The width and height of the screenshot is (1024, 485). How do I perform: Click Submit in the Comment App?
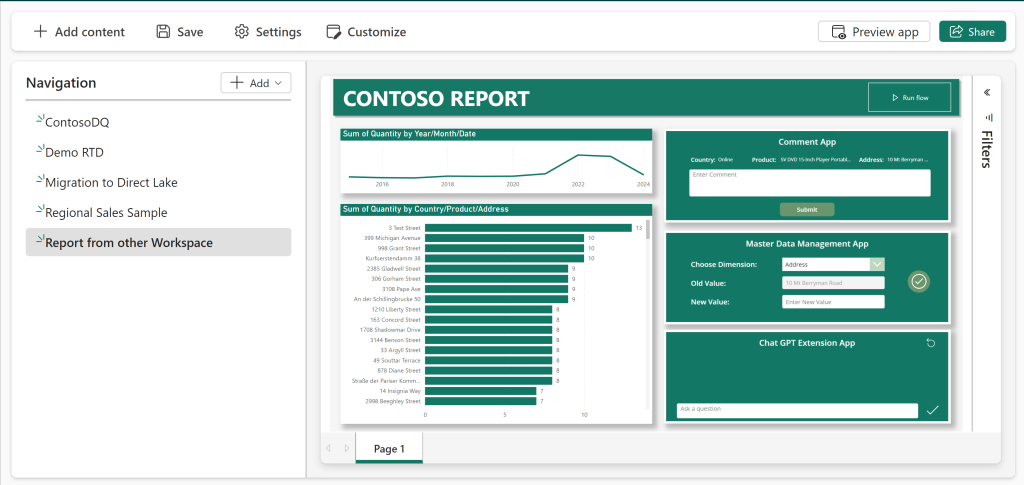pyautogui.click(x=806, y=209)
